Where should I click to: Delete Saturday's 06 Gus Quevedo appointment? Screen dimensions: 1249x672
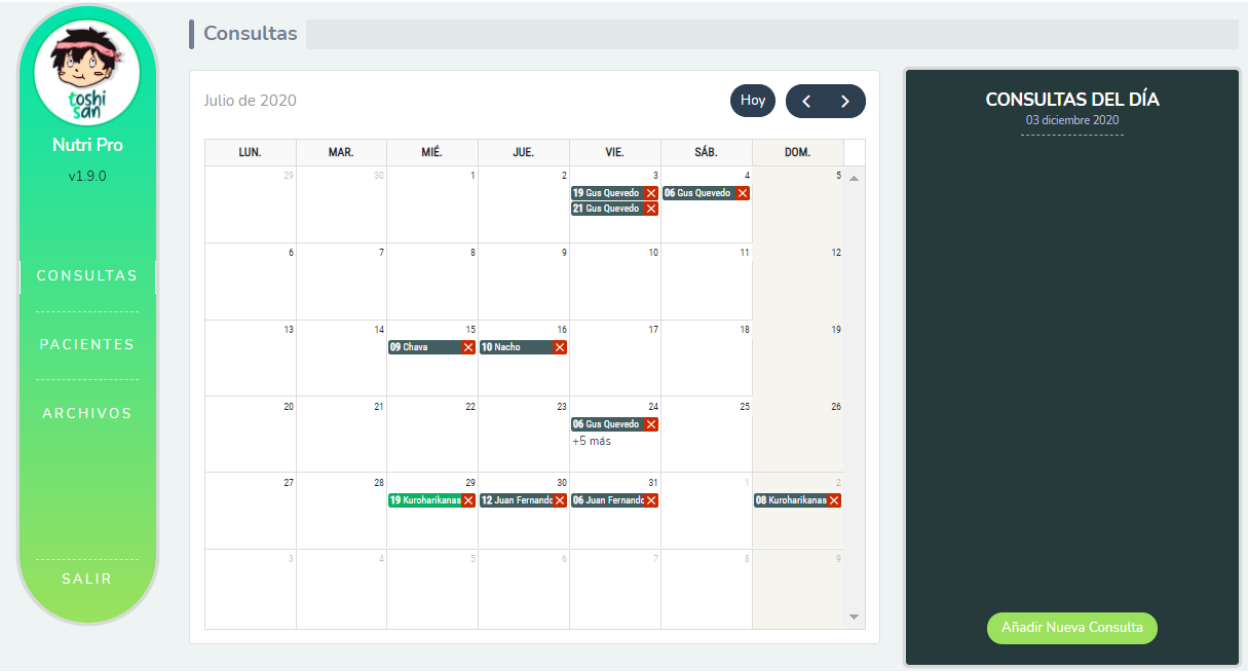point(742,193)
